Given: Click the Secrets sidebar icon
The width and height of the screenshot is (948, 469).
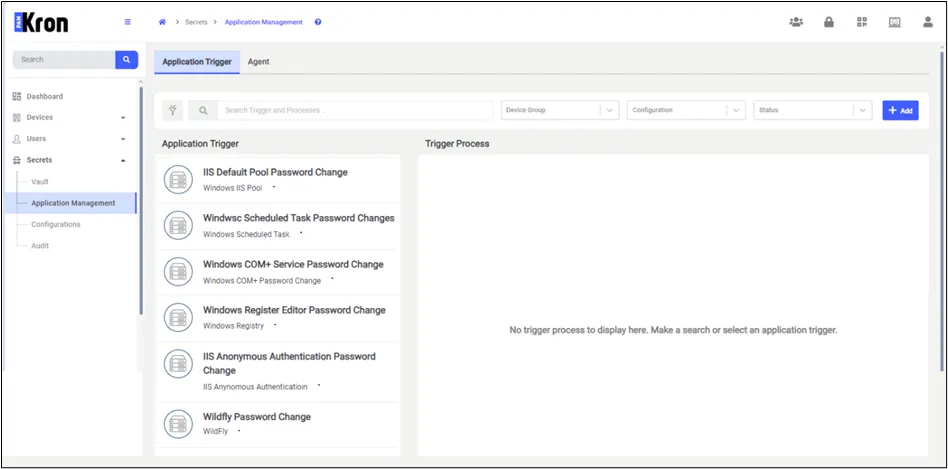Looking at the screenshot, I should [17, 160].
